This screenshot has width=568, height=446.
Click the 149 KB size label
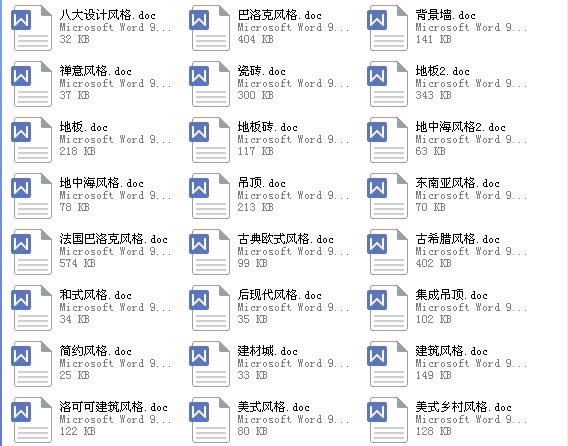coord(434,375)
